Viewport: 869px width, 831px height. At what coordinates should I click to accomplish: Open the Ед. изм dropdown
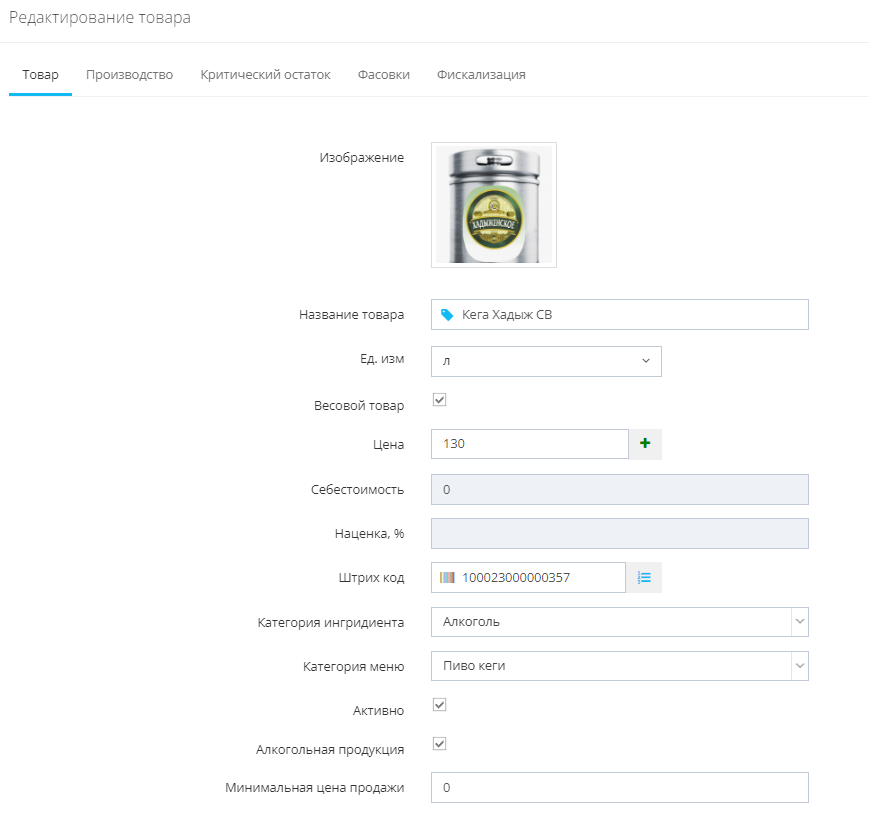546,361
